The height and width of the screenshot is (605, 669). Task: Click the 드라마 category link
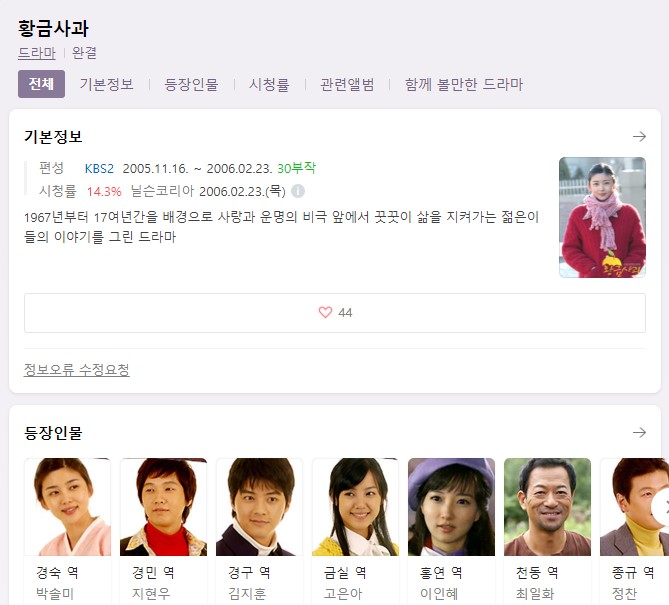click(37, 53)
